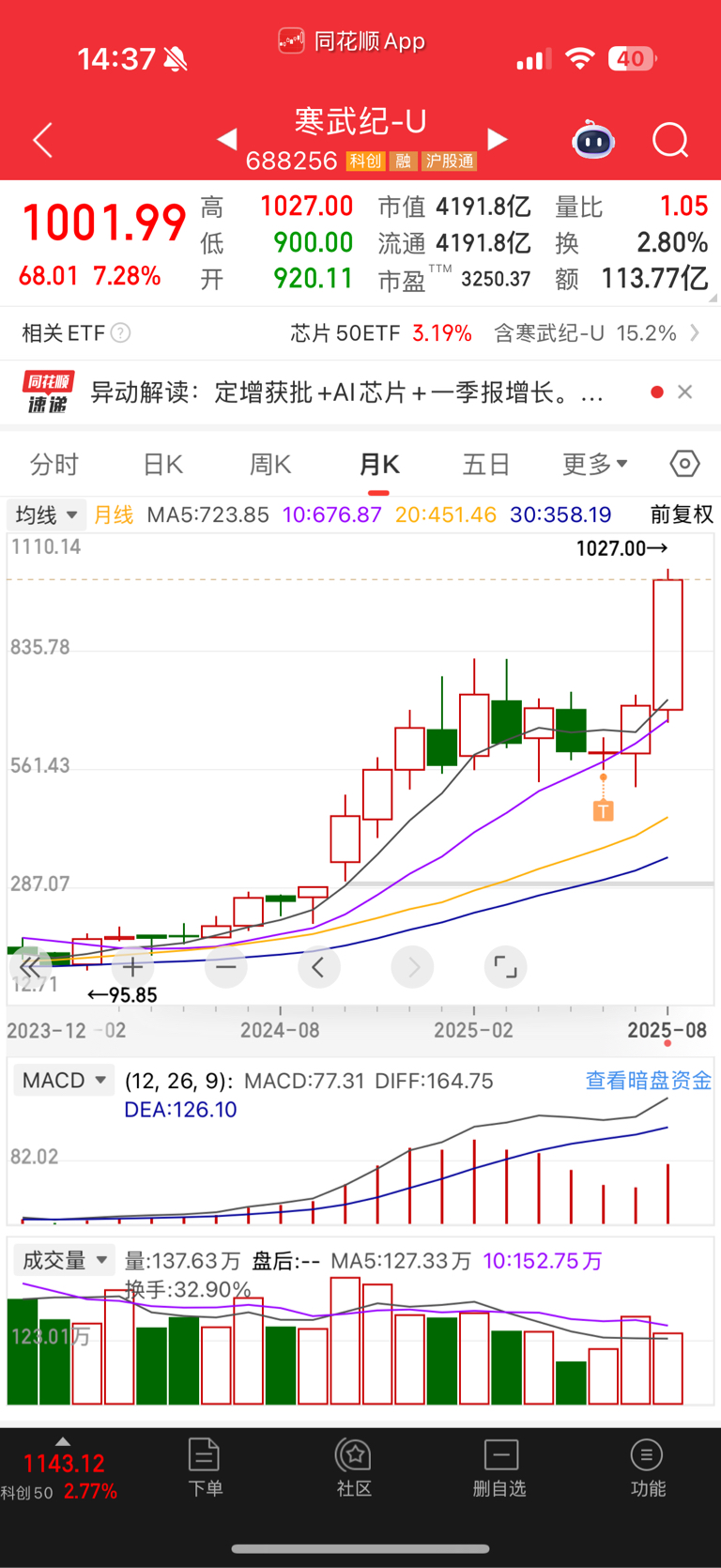Image resolution: width=721 pixels, height=1568 pixels.
Task: Move chart cursor right one candle
Action: coord(413,967)
